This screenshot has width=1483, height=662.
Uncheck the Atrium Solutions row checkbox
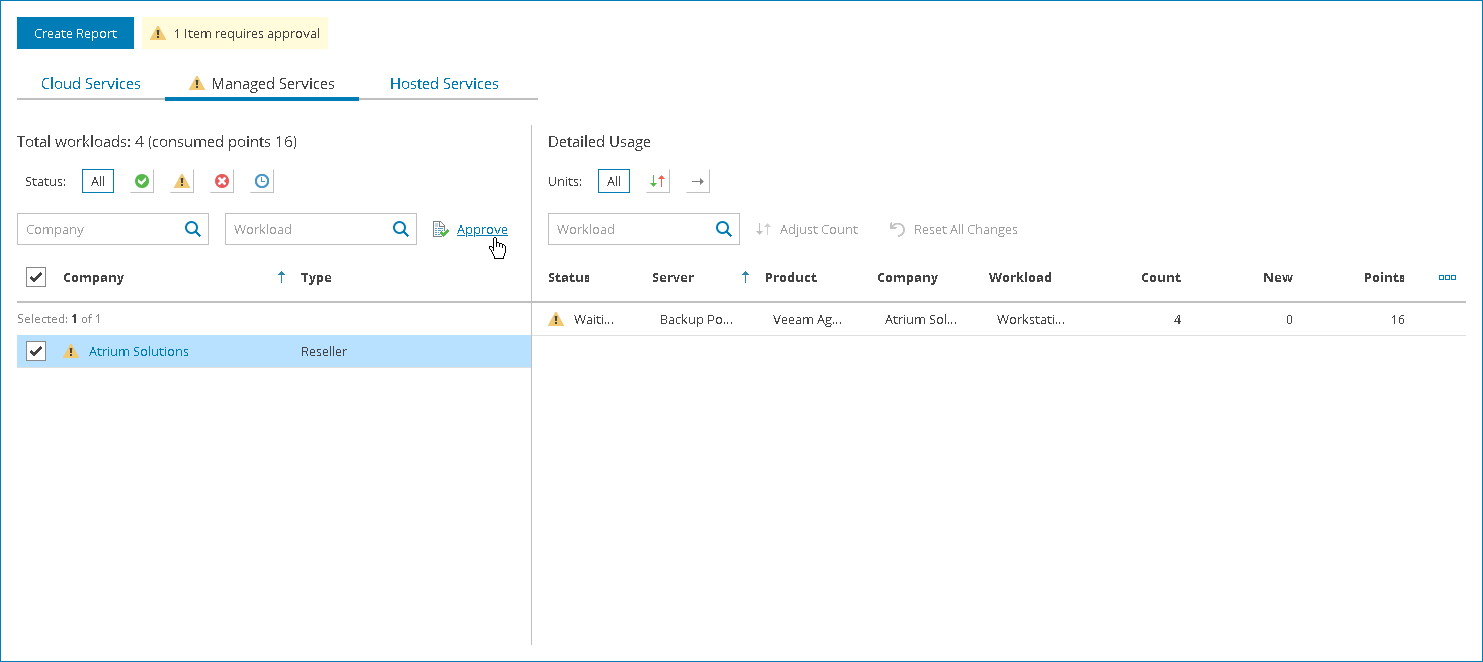click(36, 351)
